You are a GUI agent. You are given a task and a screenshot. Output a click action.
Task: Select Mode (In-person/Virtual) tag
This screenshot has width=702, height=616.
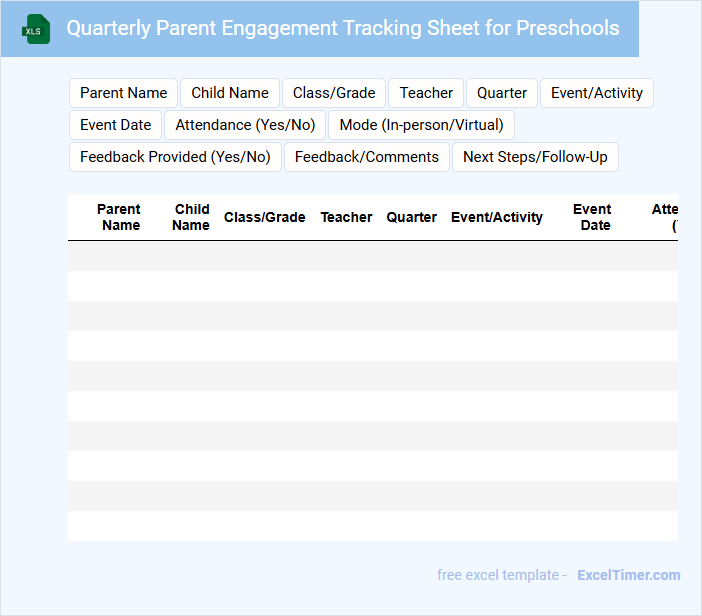click(421, 125)
